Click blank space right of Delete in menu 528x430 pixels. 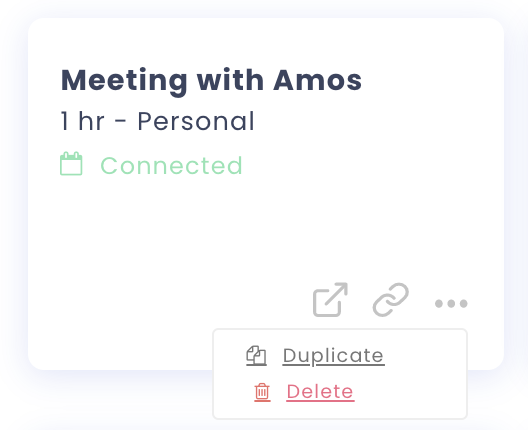click(x=409, y=392)
